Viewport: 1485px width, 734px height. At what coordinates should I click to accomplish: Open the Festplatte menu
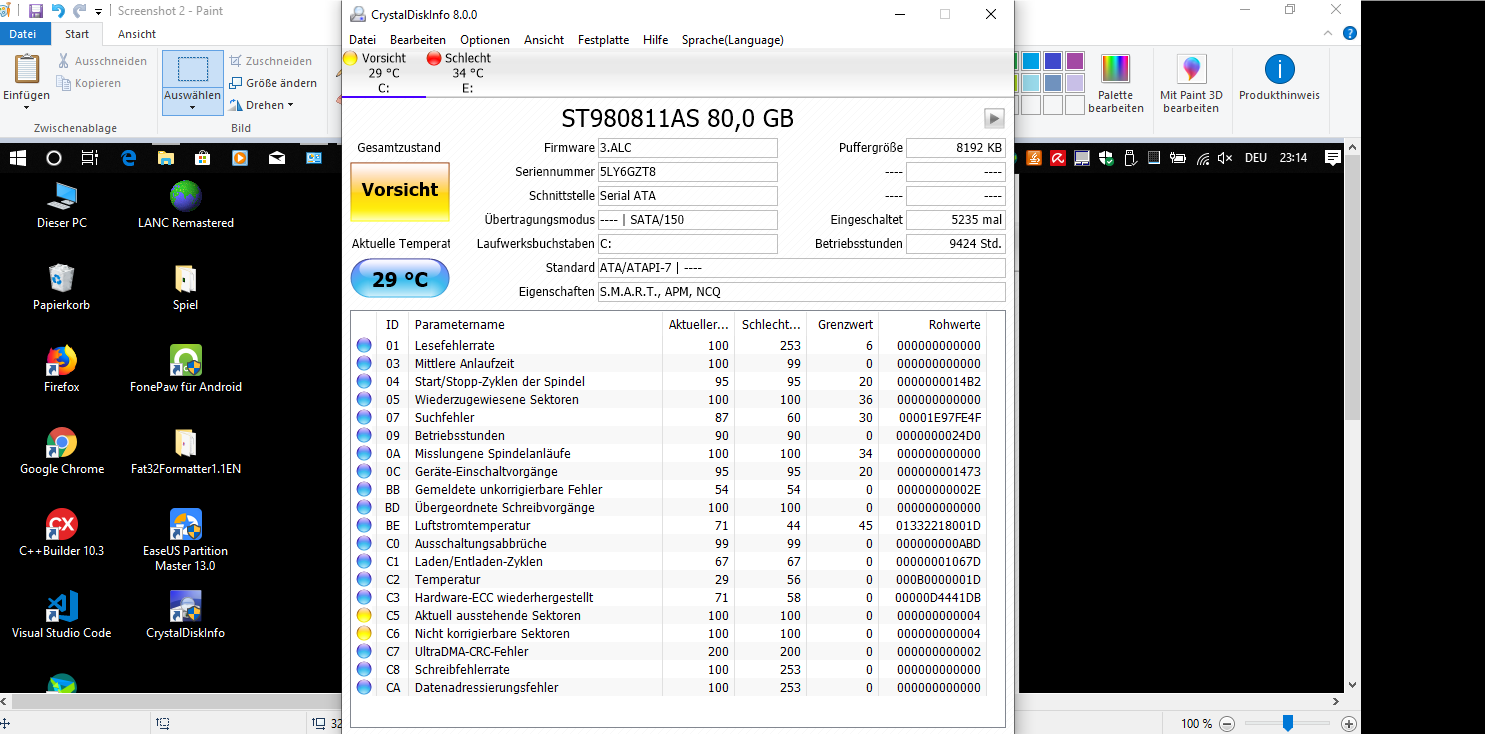(604, 40)
